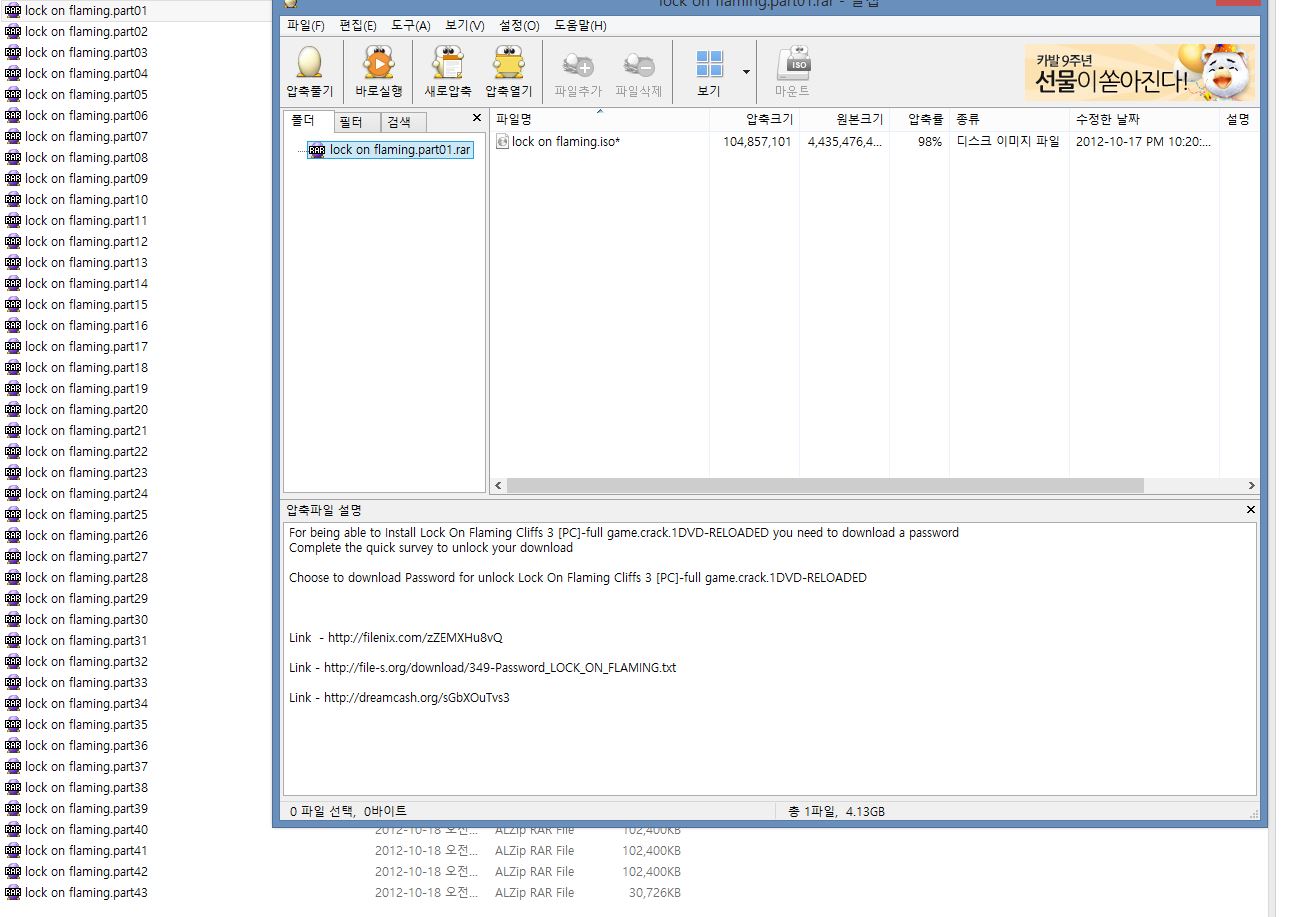Click the iso file icon in file list

coord(502,142)
